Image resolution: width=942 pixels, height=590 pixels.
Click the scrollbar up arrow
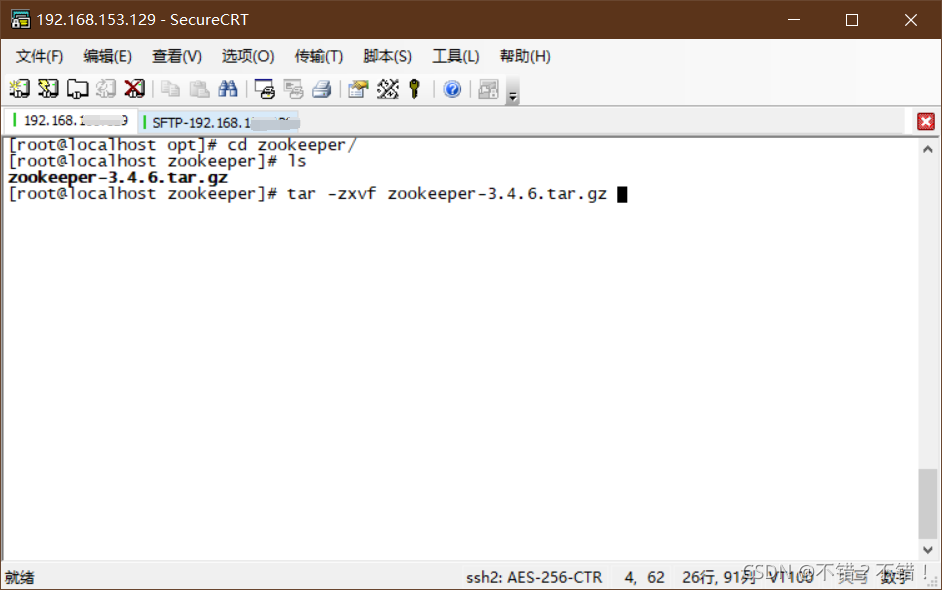point(928,149)
